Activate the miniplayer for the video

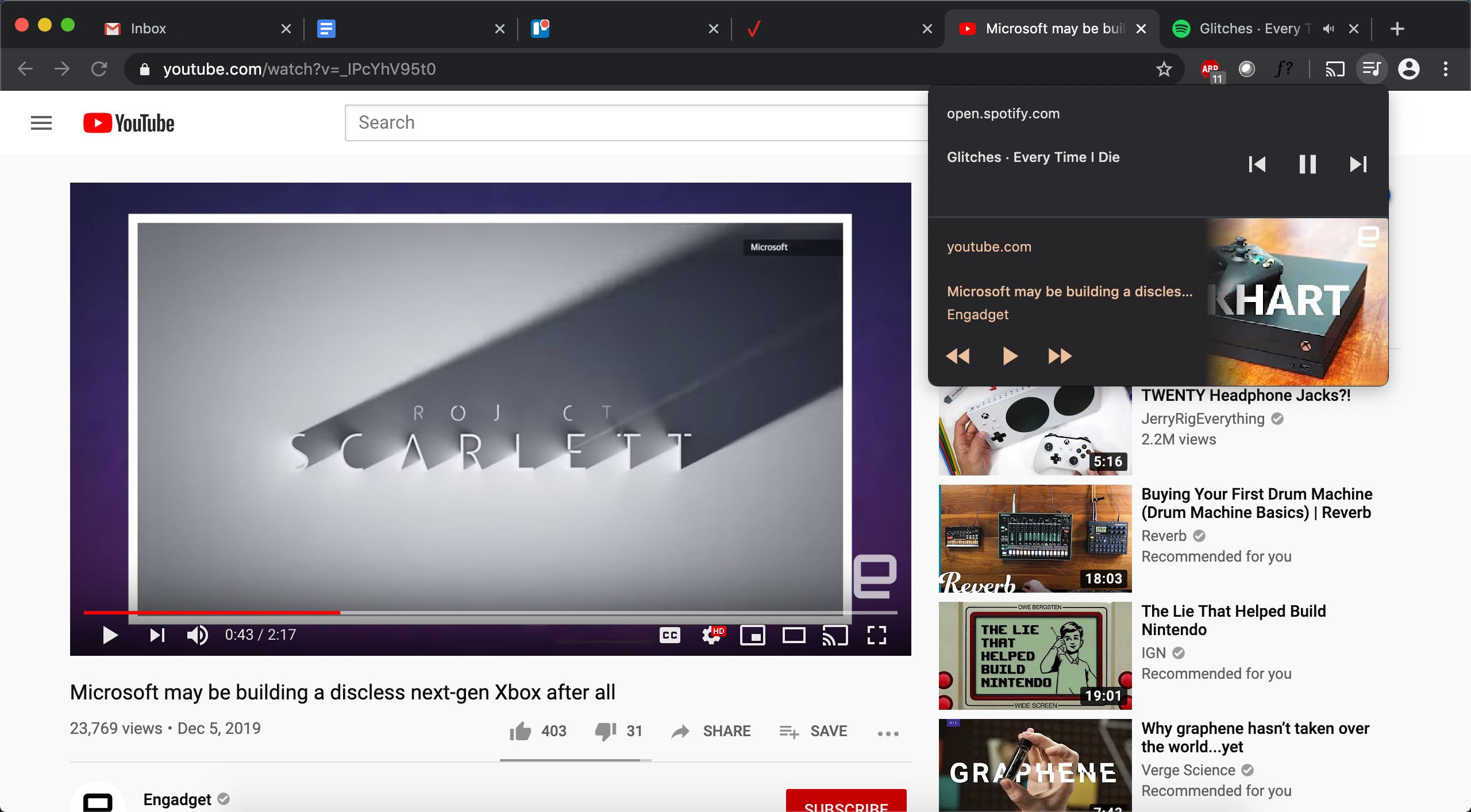coord(753,635)
